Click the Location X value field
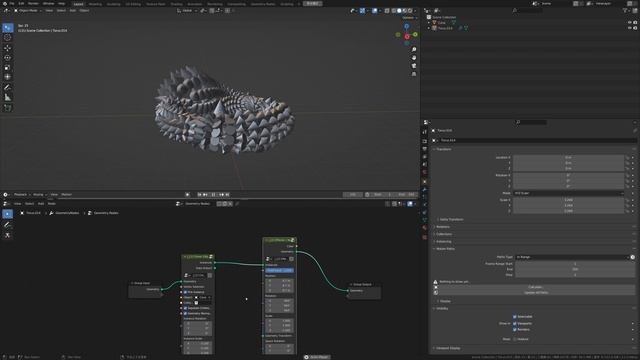Screen dimensions: 640x360 point(569,157)
